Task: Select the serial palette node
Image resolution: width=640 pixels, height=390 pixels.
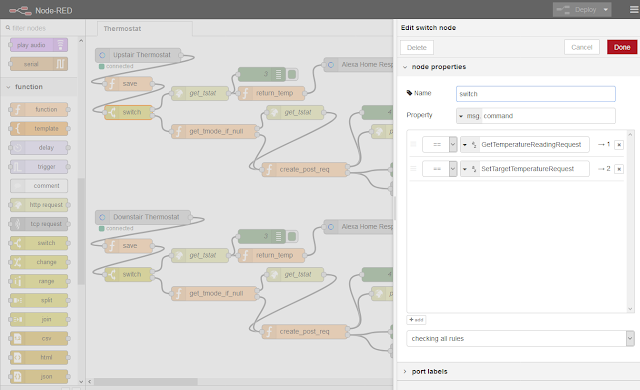Action: [38, 64]
